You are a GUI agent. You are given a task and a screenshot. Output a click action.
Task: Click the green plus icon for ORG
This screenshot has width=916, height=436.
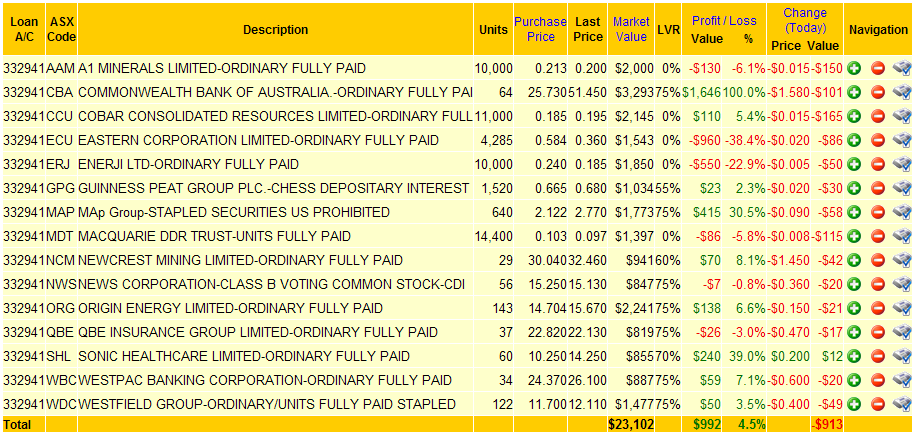tap(854, 308)
